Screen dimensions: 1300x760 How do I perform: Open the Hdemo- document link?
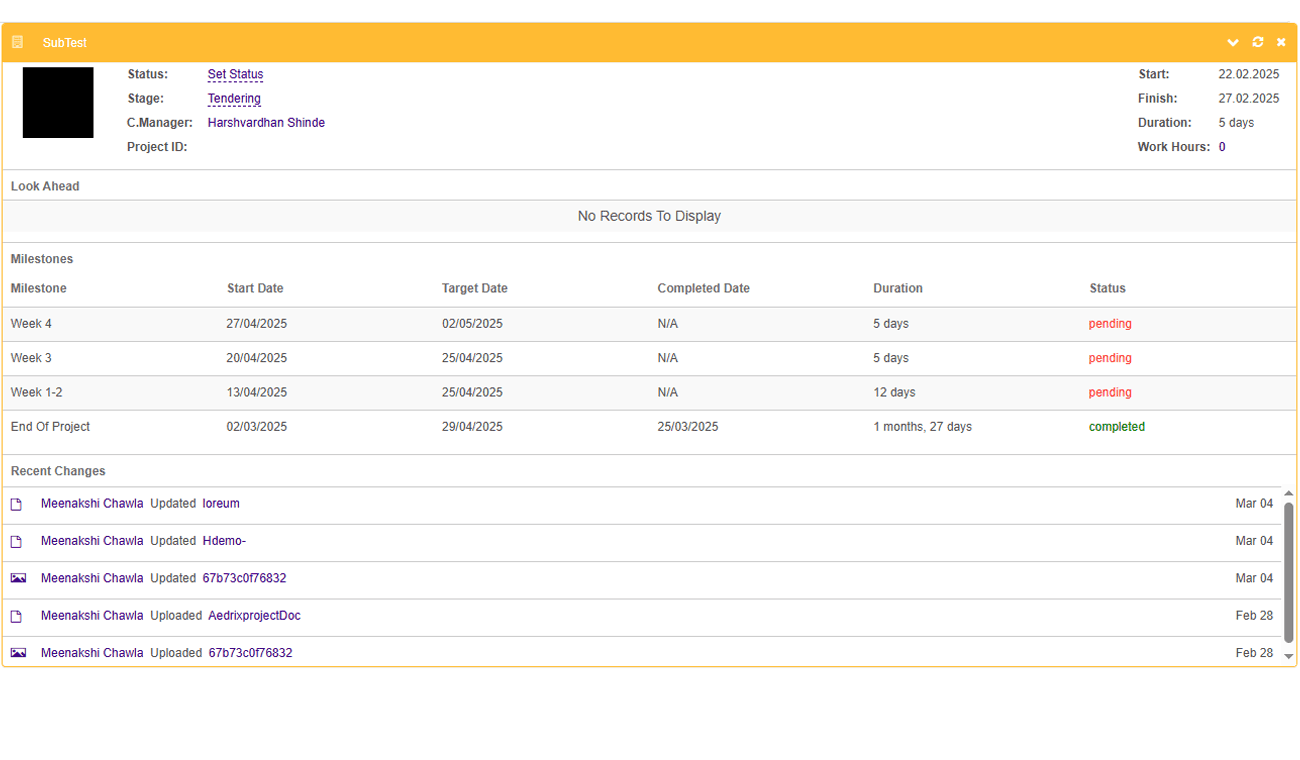224,541
